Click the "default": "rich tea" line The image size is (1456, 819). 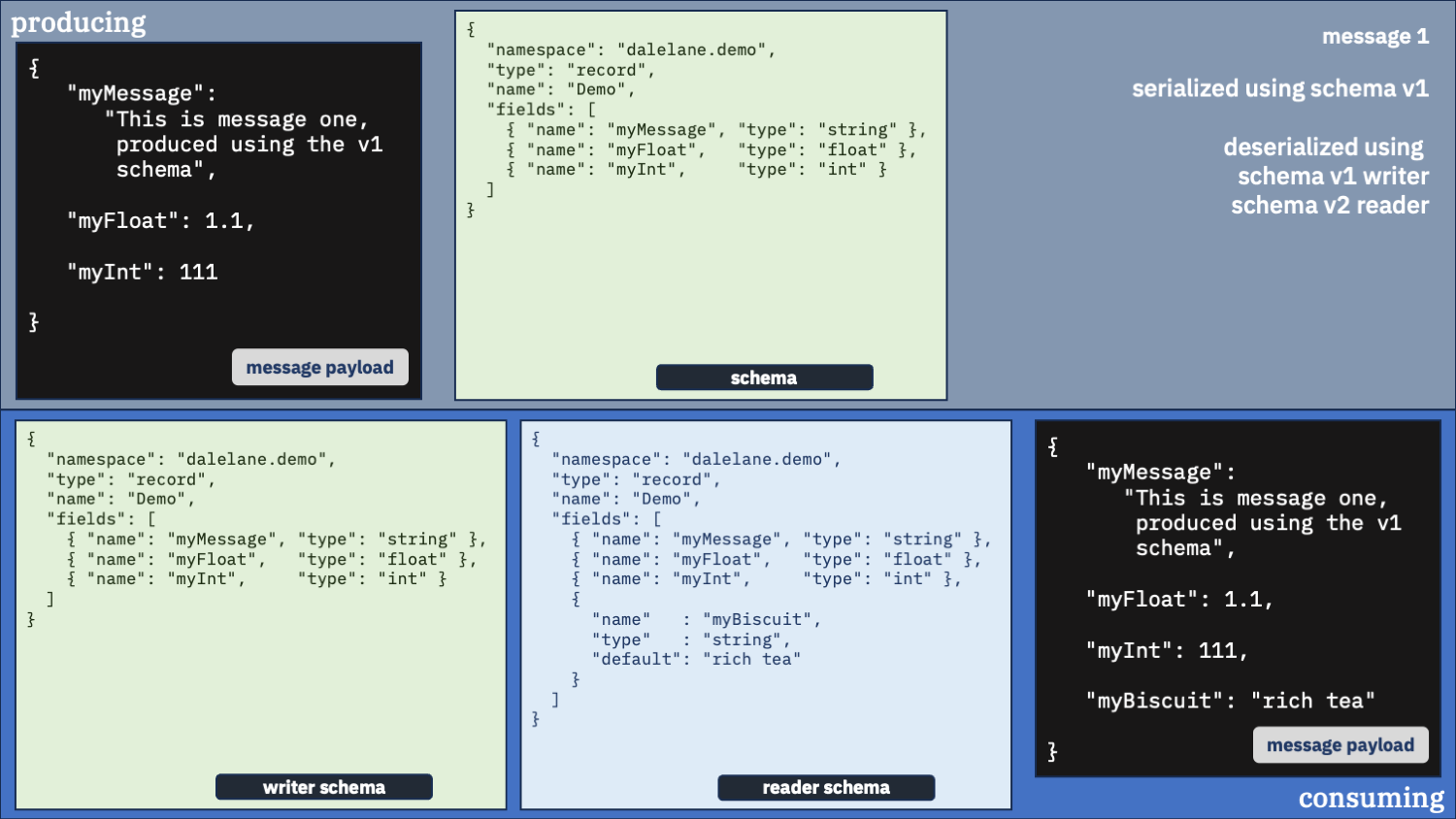tap(700, 659)
